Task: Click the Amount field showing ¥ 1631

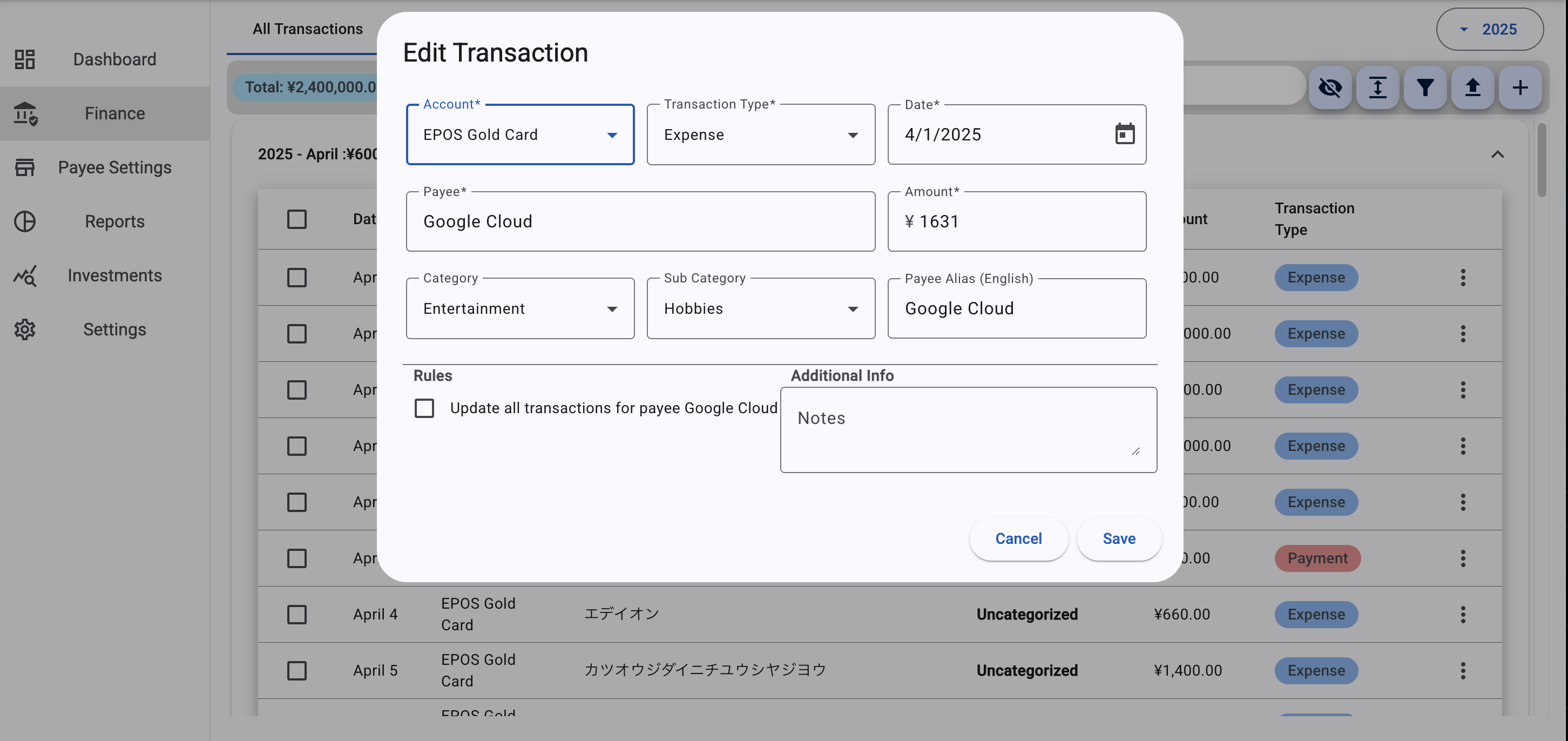Action: 1017,221
